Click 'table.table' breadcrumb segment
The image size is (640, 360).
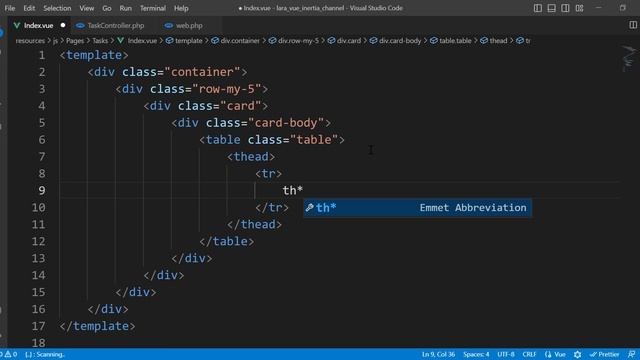coord(455,40)
